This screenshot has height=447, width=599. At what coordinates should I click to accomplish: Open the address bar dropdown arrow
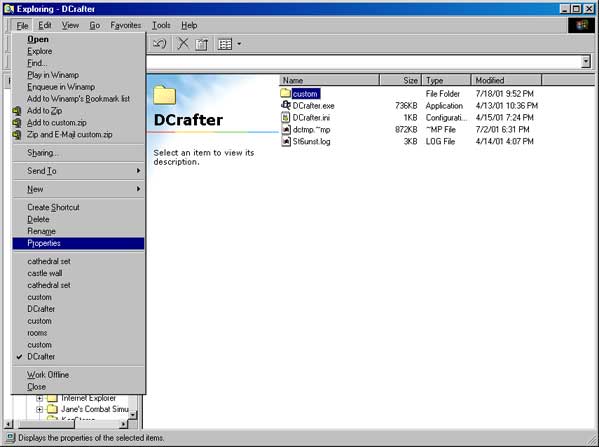pos(586,62)
